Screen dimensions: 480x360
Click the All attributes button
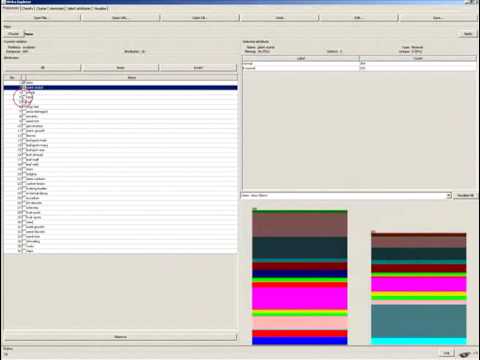click(42, 68)
